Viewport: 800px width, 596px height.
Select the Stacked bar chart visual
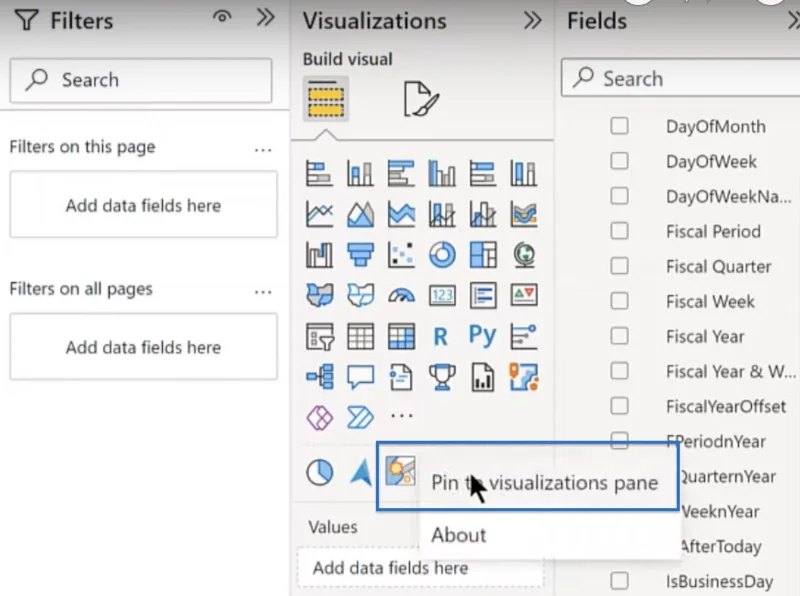319,173
